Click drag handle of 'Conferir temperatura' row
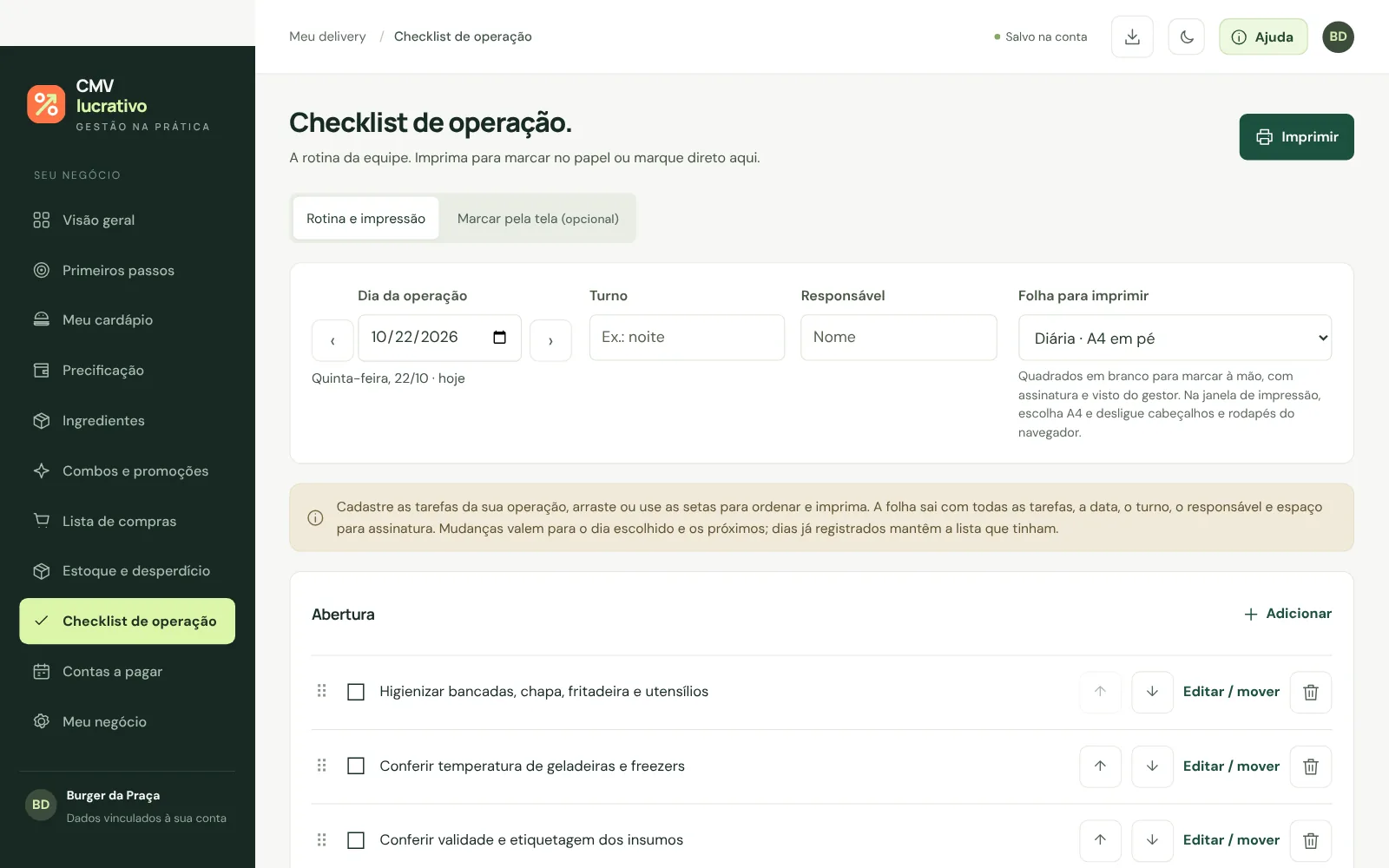 [322, 766]
